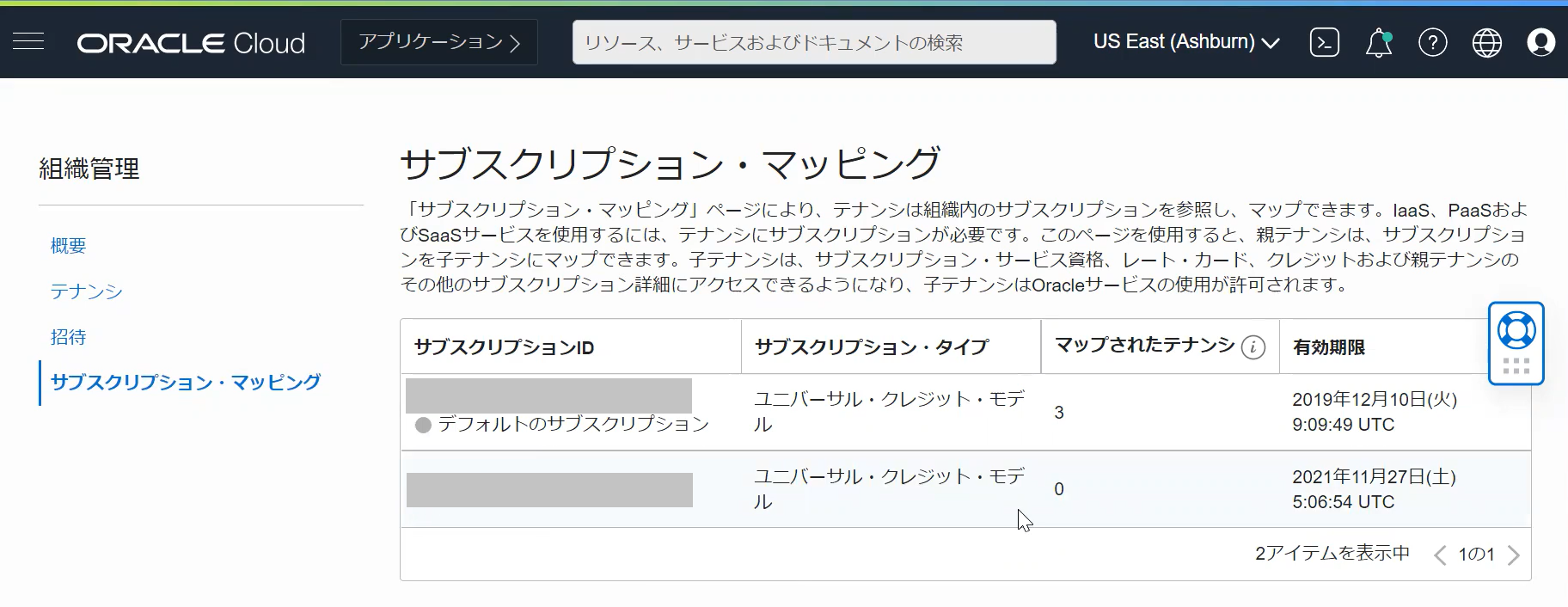Click the 1の1 page indicator
This screenshot has width=1568, height=607.
click(x=1476, y=555)
